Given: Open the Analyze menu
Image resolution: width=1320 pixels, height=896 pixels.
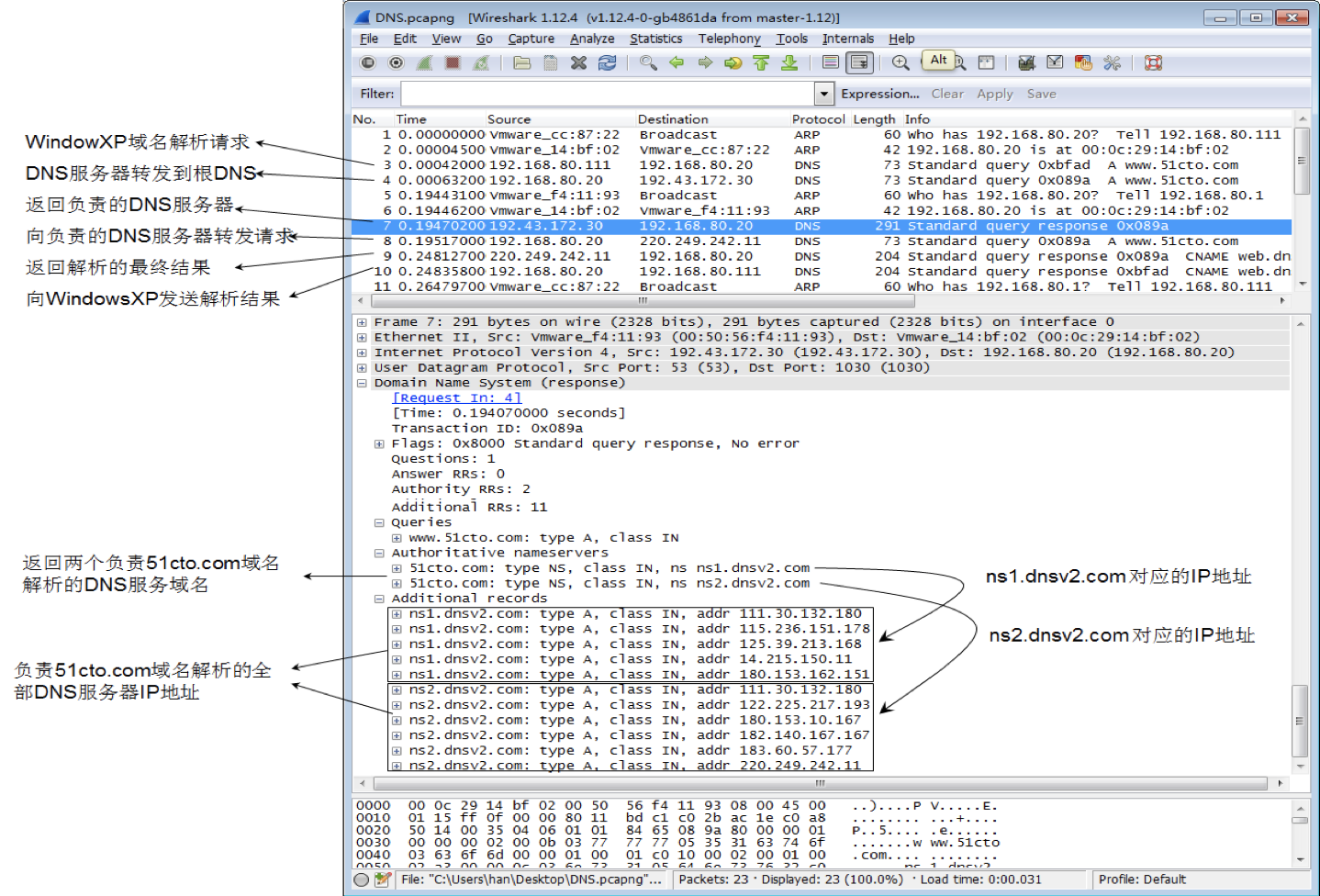Looking at the screenshot, I should [592, 39].
